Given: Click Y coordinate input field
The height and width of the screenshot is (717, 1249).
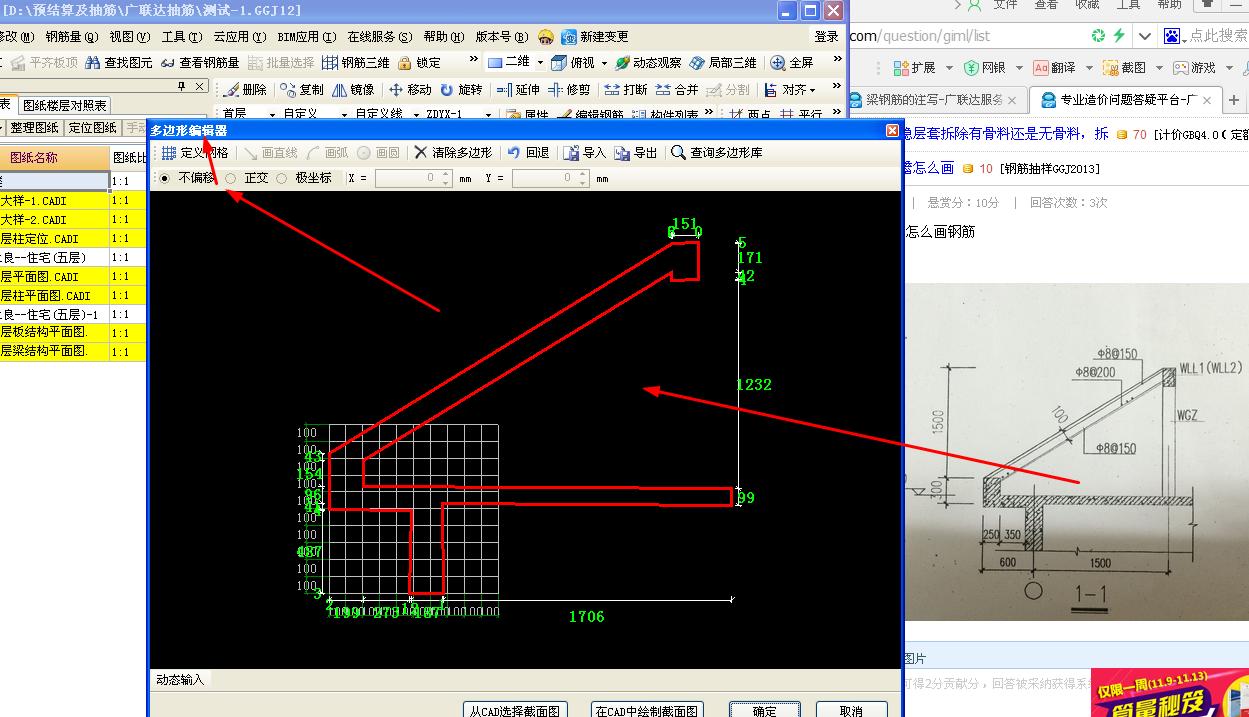Looking at the screenshot, I should tap(550, 178).
